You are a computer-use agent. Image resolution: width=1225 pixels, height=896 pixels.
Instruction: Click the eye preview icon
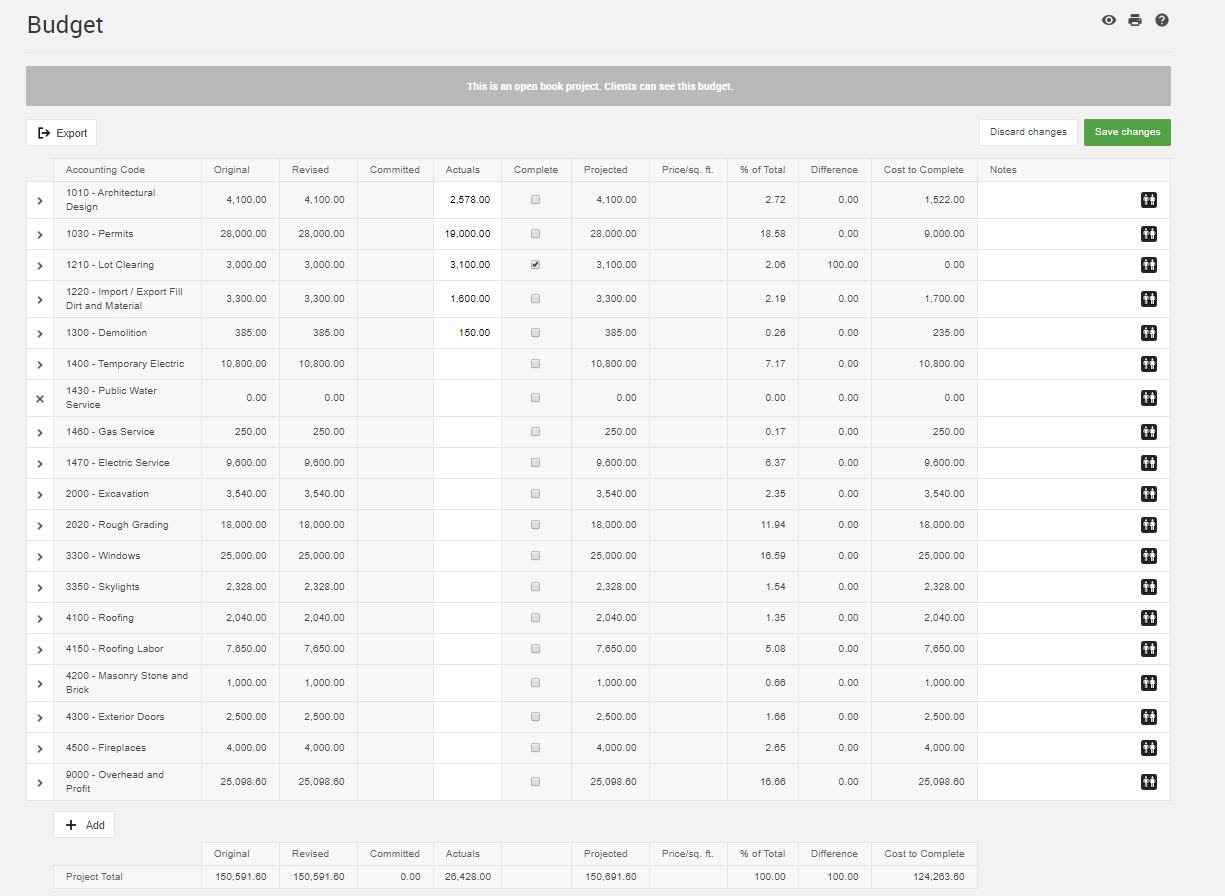click(x=1108, y=20)
